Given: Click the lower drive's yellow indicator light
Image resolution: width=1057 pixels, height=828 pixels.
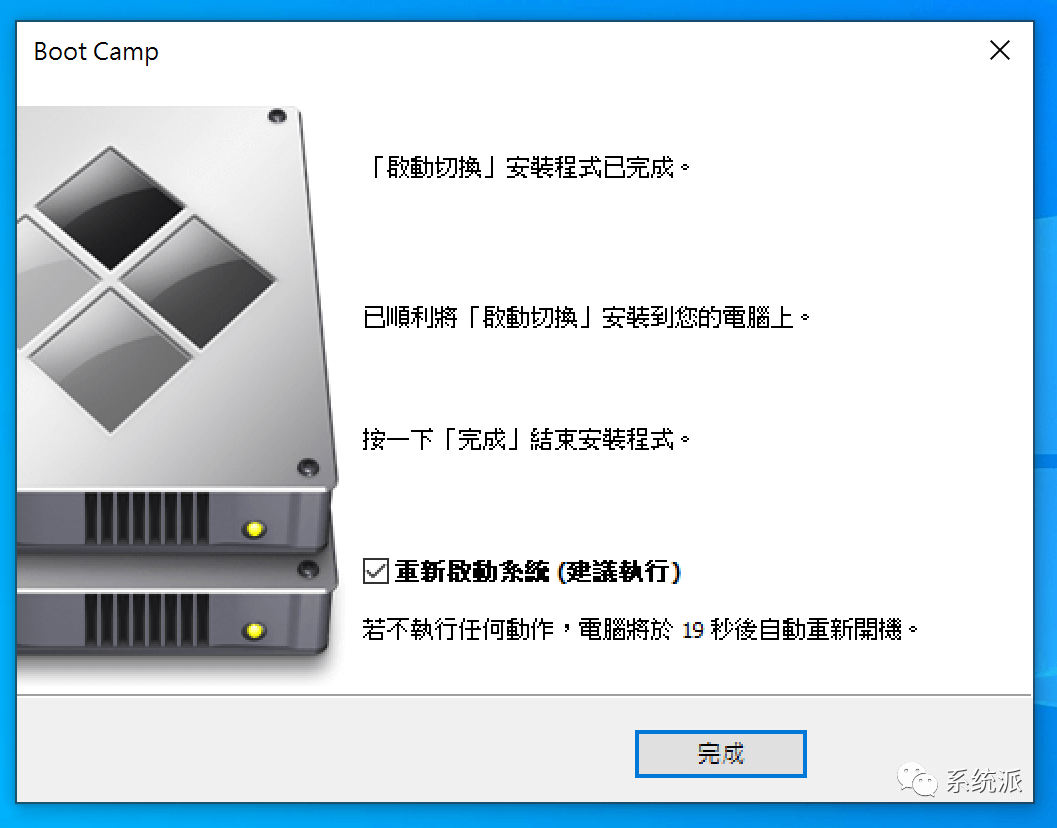Looking at the screenshot, I should pyautogui.click(x=254, y=631).
